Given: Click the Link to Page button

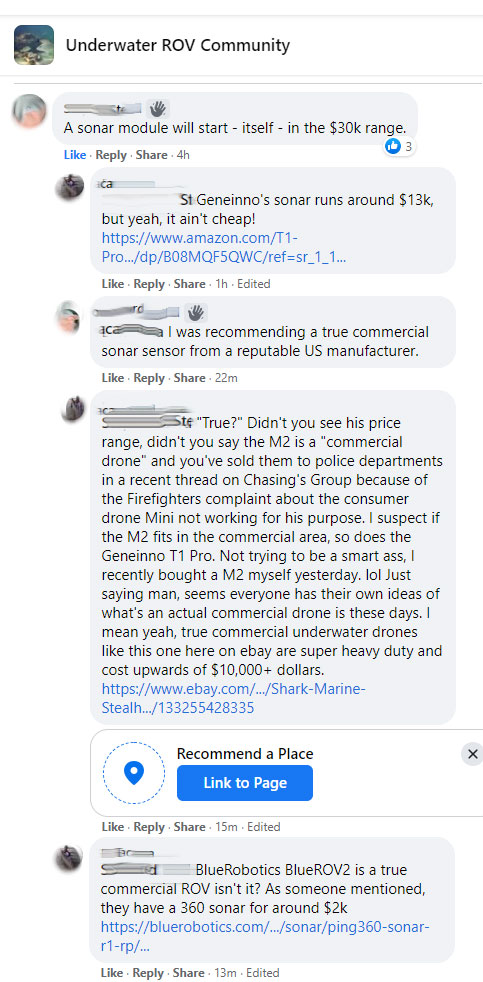Looking at the screenshot, I should pyautogui.click(x=245, y=783).
